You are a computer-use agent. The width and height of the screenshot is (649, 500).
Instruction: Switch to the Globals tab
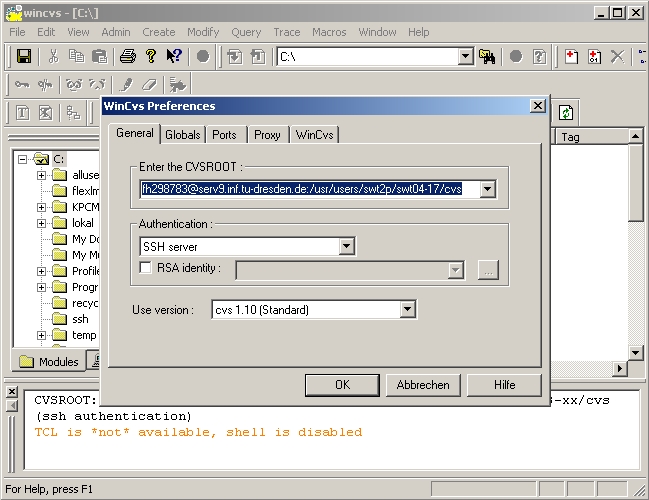[x=183, y=135]
